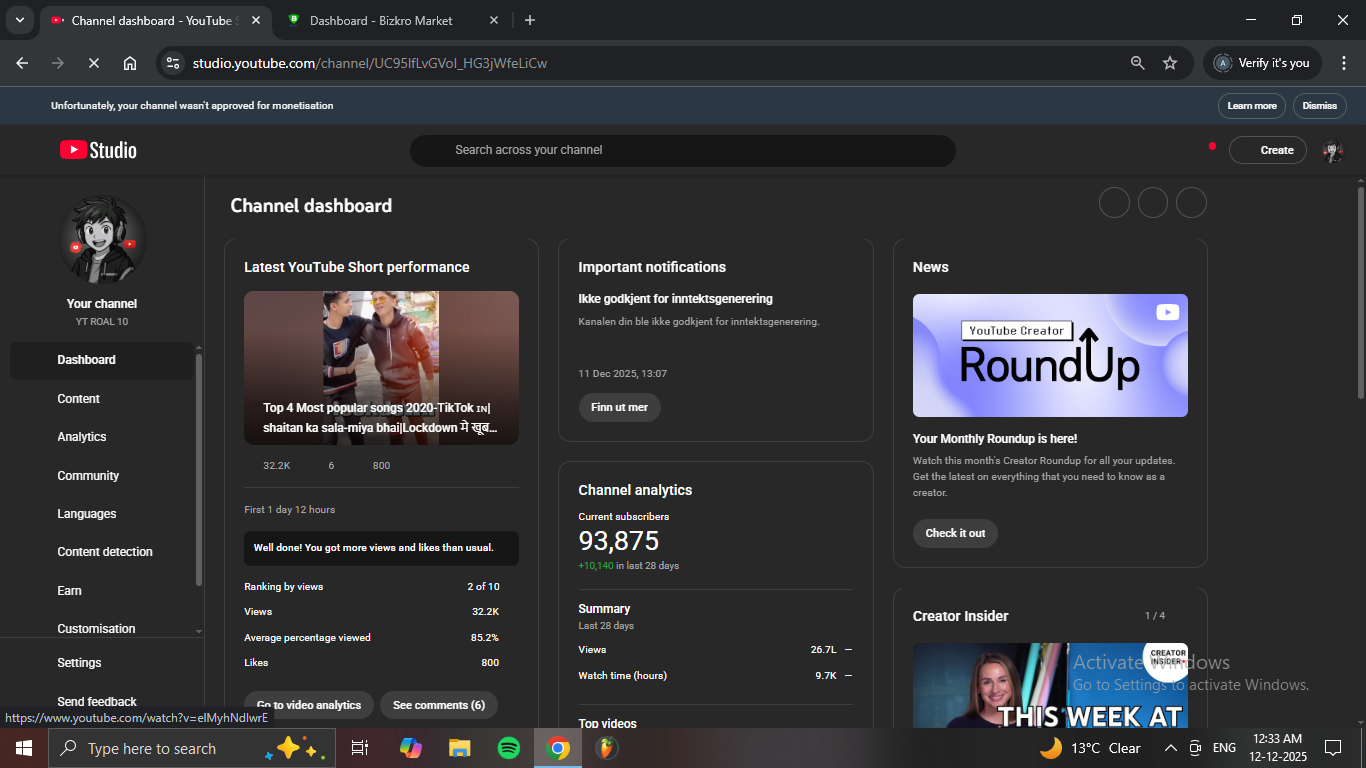The image size is (1366, 768).
Task: Open the tab search dropdown arrow
Action: click(x=19, y=20)
